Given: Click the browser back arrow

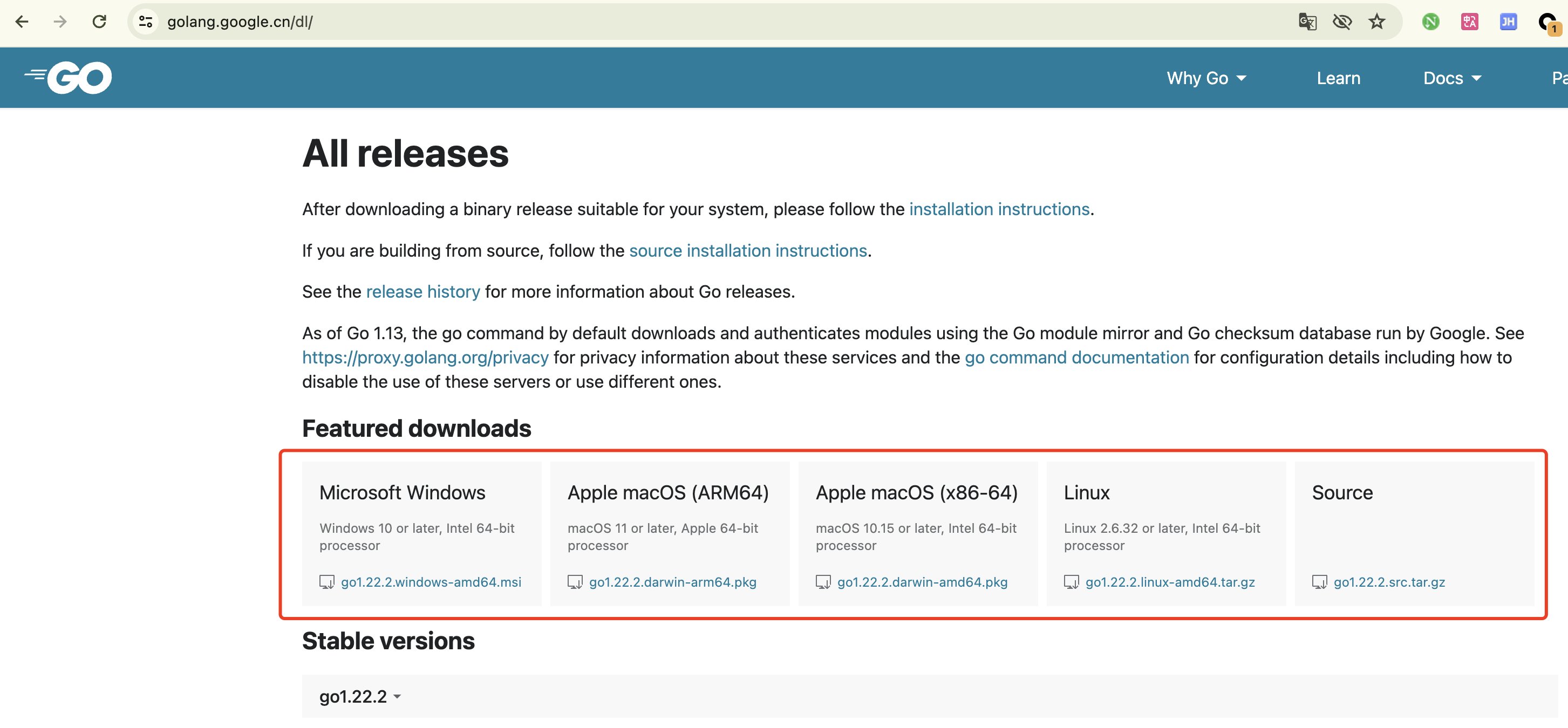Looking at the screenshot, I should pos(22,22).
